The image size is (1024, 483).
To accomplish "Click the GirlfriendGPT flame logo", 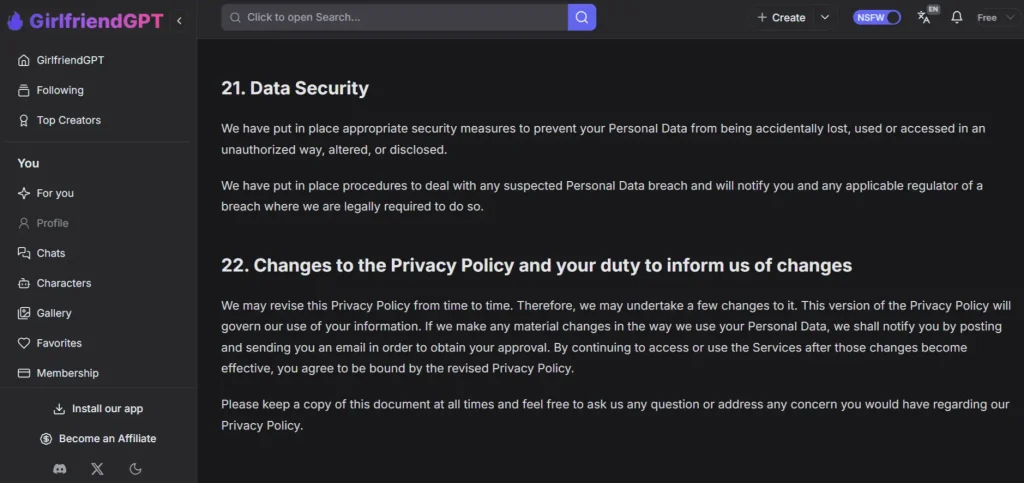I will point(14,20).
